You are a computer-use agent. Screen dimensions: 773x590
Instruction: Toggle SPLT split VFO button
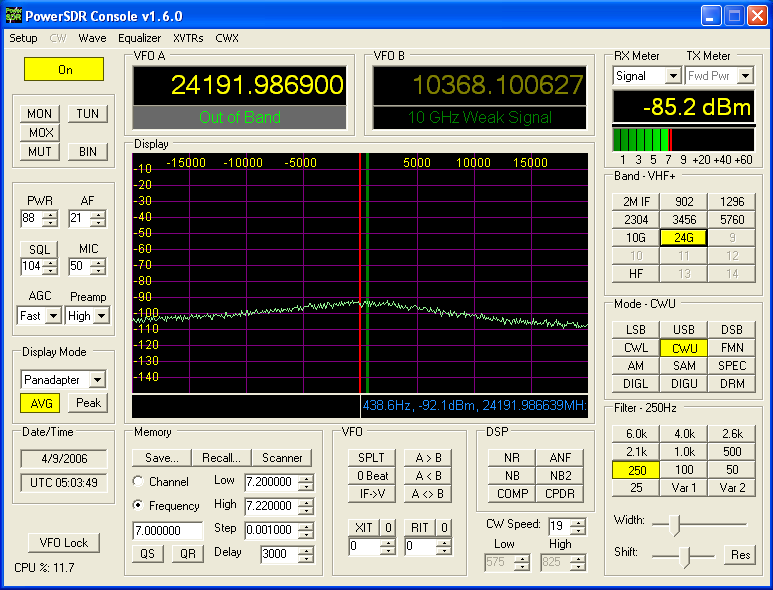coord(371,458)
